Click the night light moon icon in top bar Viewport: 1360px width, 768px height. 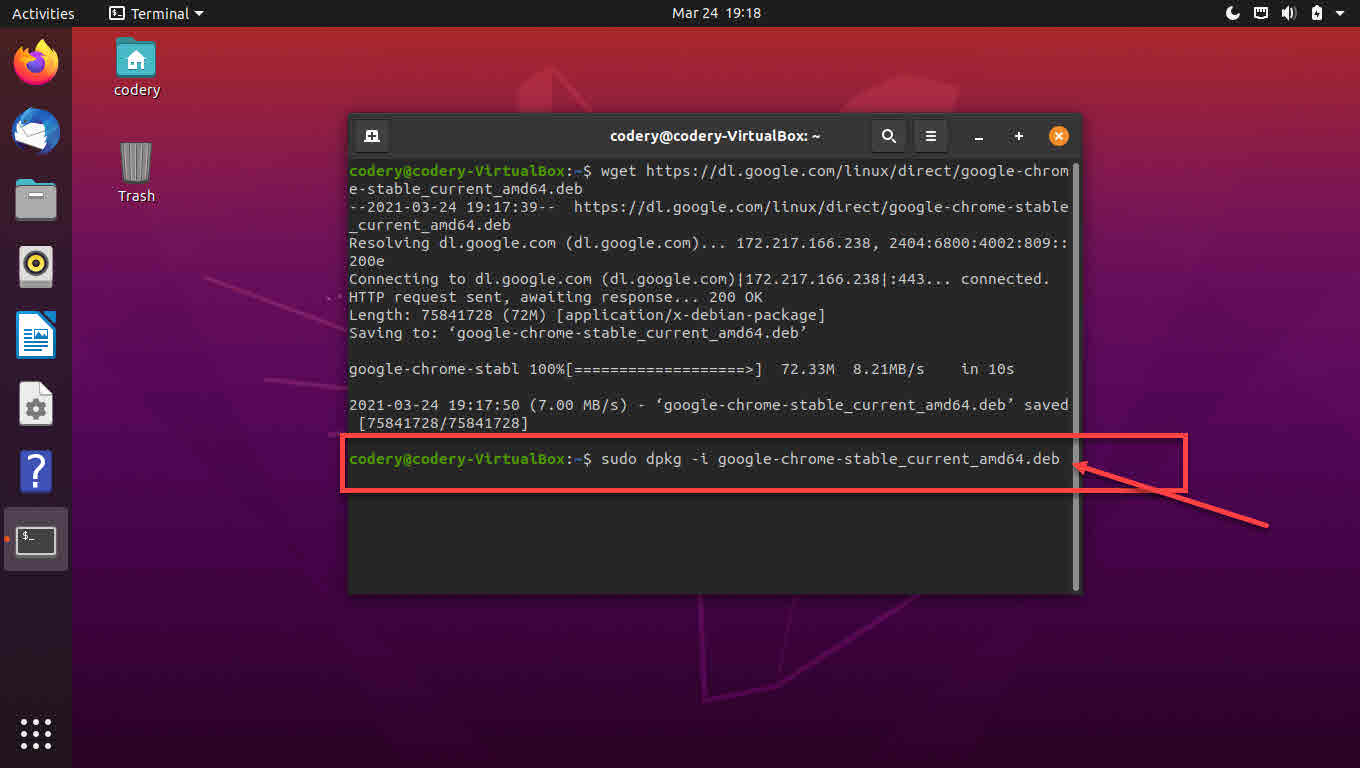click(x=1232, y=13)
